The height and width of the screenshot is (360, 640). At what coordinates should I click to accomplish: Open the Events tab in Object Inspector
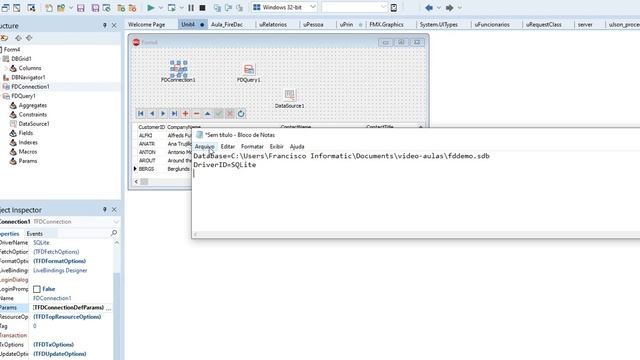tap(34, 233)
